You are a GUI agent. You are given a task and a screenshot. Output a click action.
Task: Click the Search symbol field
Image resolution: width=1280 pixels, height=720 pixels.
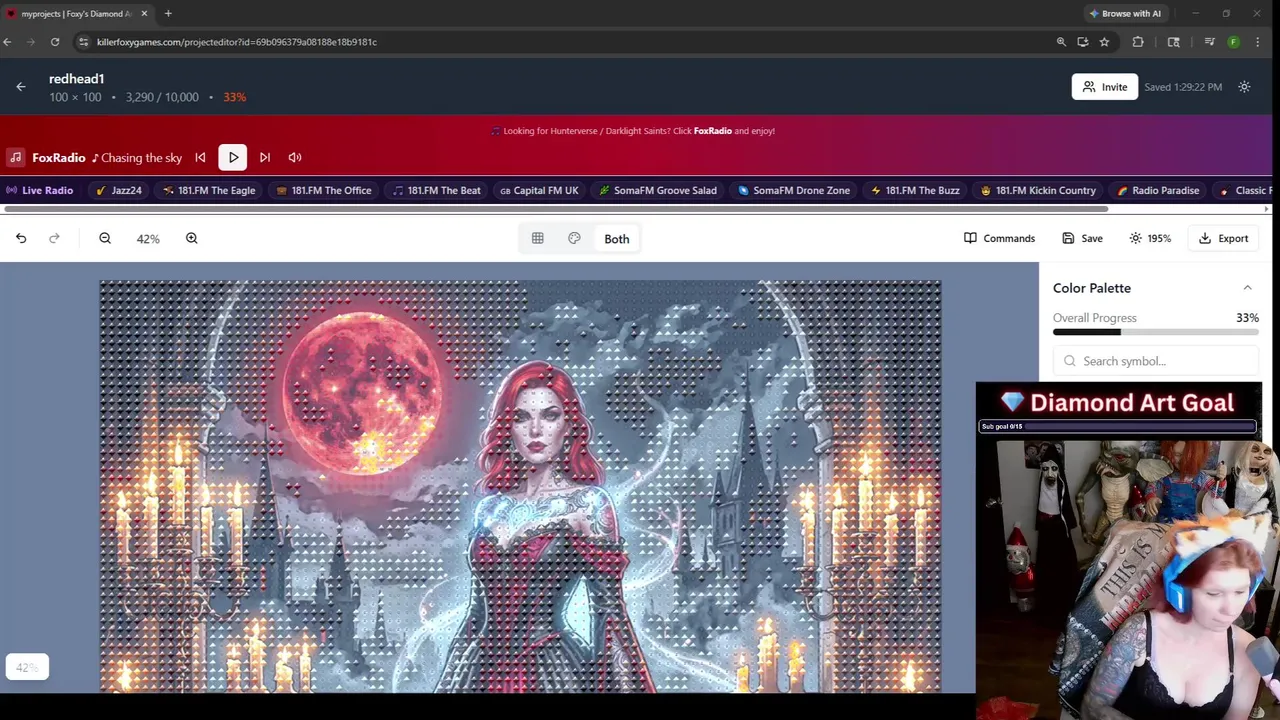(1156, 361)
